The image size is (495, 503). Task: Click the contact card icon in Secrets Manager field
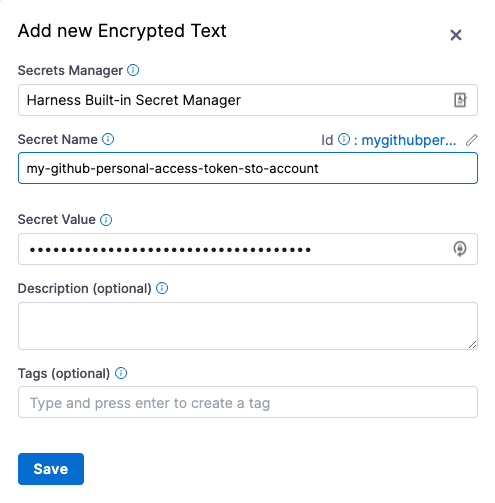(x=460, y=100)
